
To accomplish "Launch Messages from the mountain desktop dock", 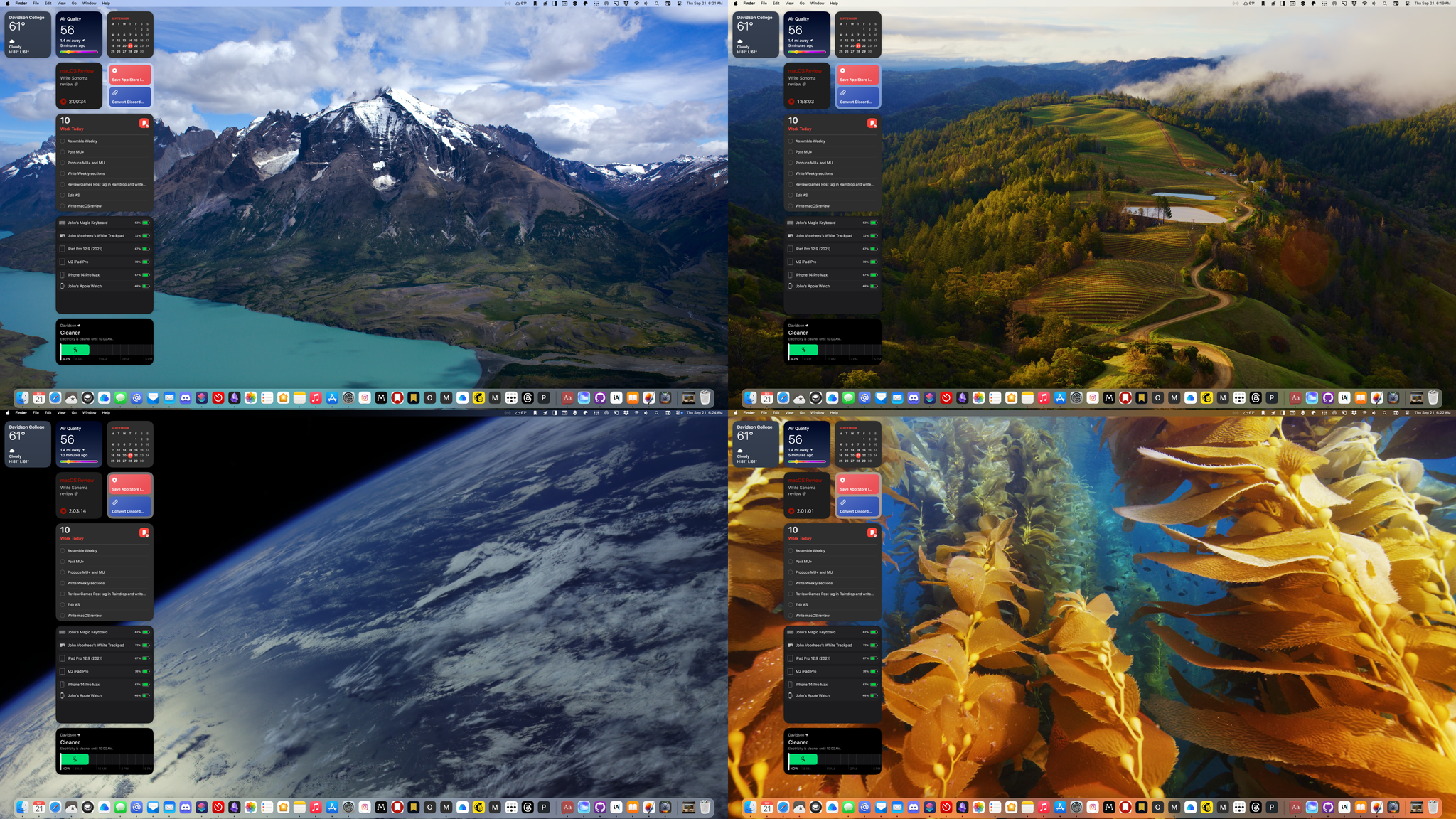I will pos(121,398).
